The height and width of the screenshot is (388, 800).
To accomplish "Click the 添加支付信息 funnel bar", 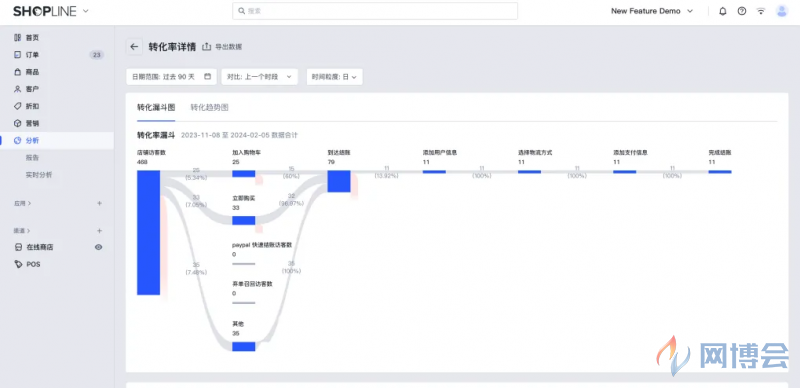I will [624, 172].
